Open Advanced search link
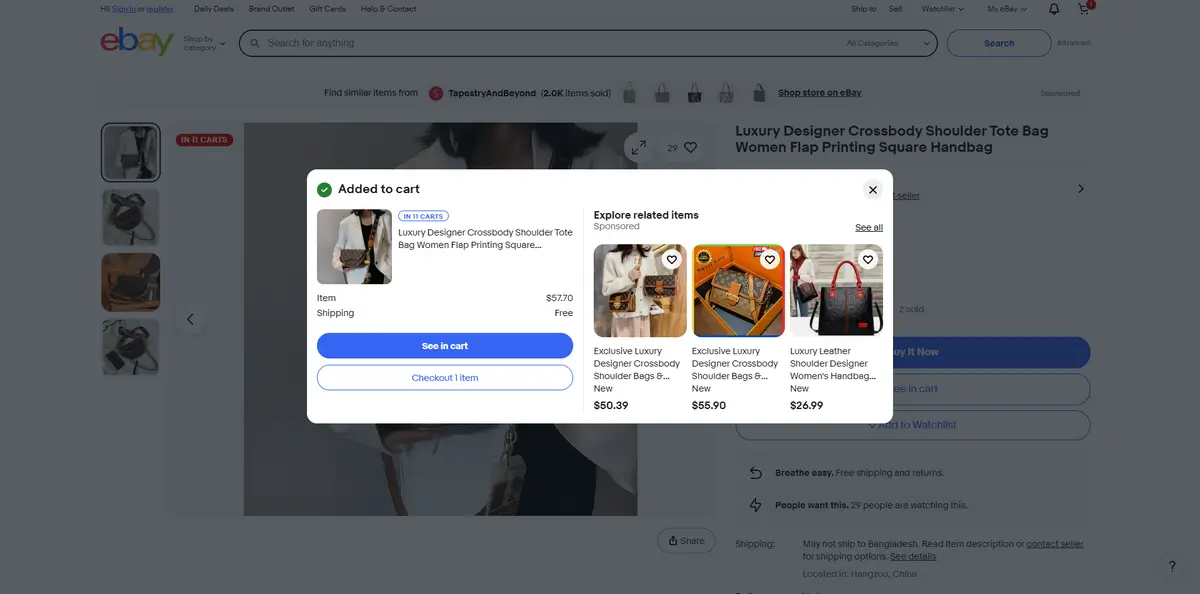Image resolution: width=1200 pixels, height=594 pixels. pos(1073,43)
